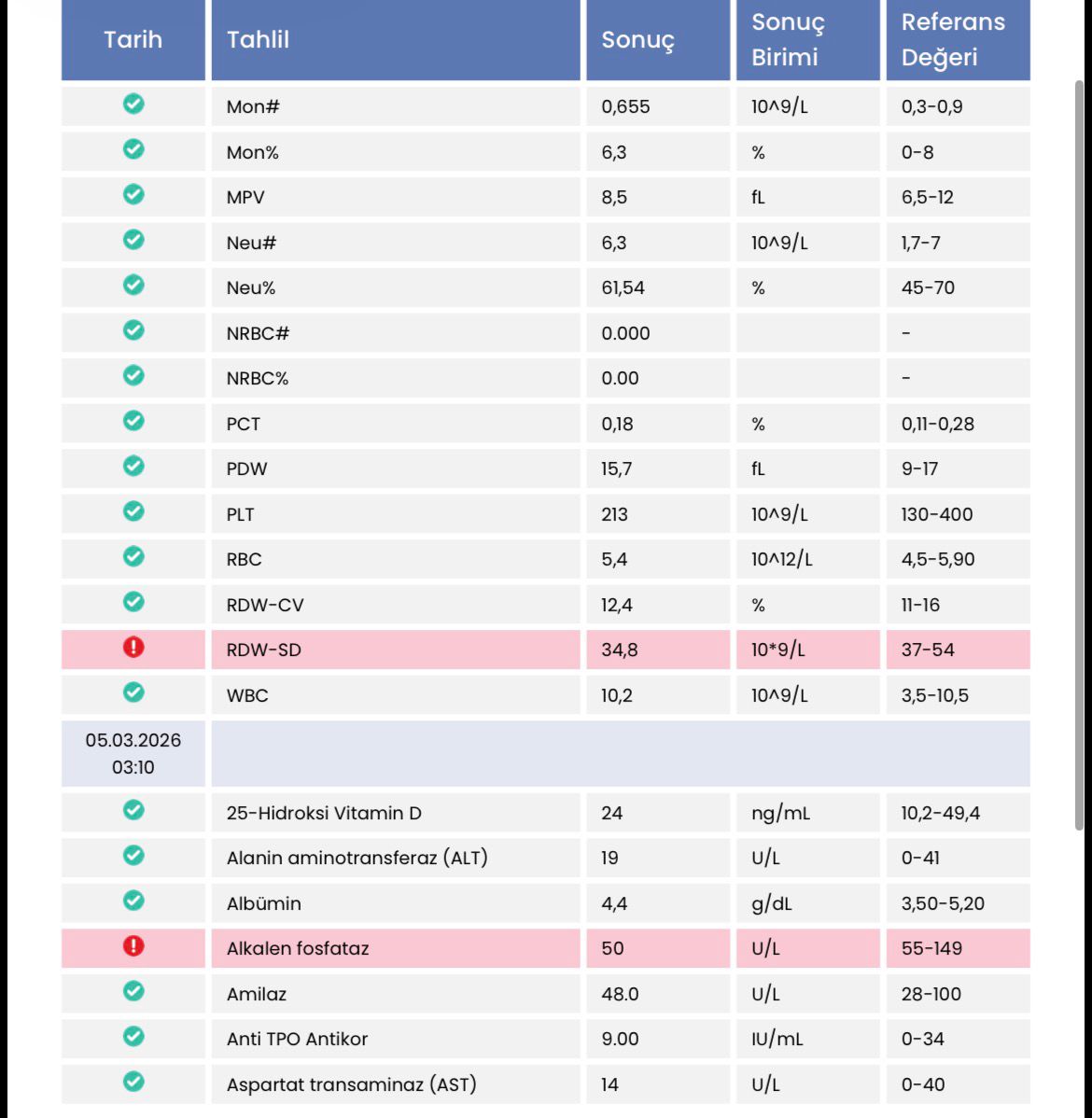Image resolution: width=1092 pixels, height=1118 pixels.
Task: Click the green check icon for WBC
Action: [133, 692]
